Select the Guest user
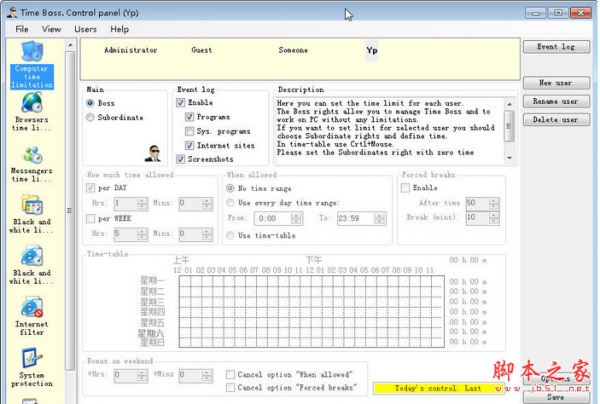Viewport: 600px width, 404px height. point(202,50)
